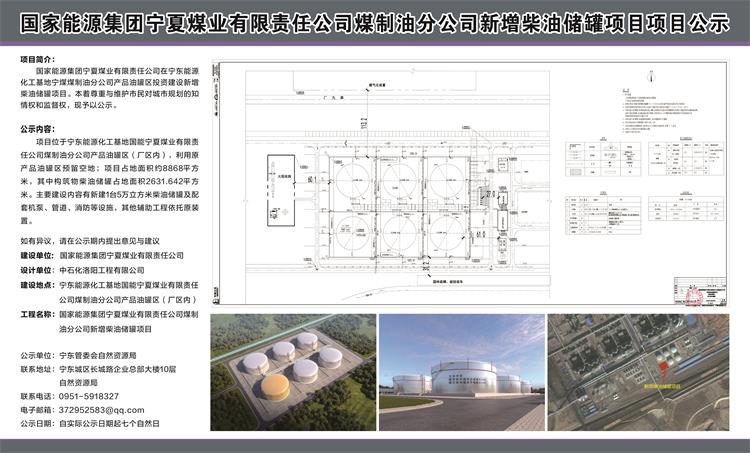
Task: Select the designer name '中石化洛阳工程有限公司'
Action: click(102, 270)
